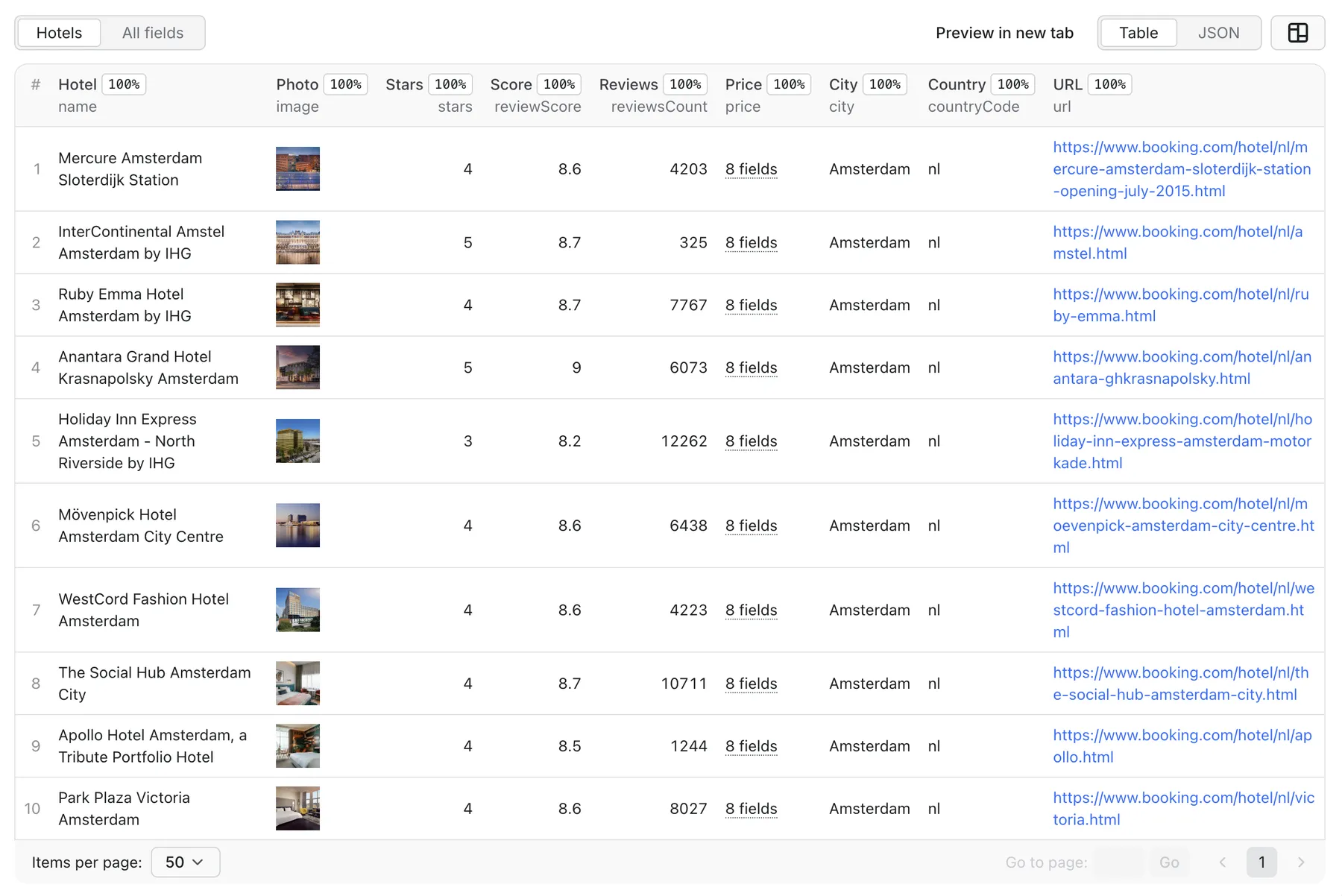Image resolution: width=1342 pixels, height=896 pixels.
Task: Open the moevenpick-amsterdam-city-centre link
Action: coord(1183,526)
